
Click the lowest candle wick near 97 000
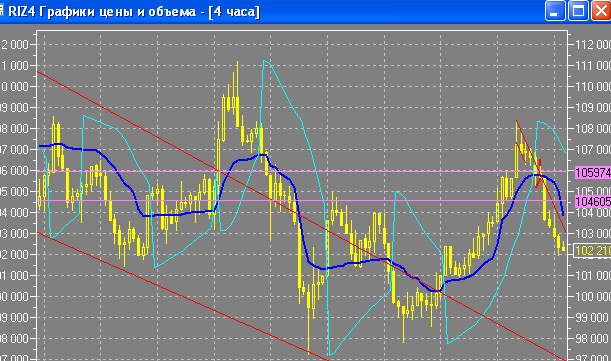tap(309, 331)
